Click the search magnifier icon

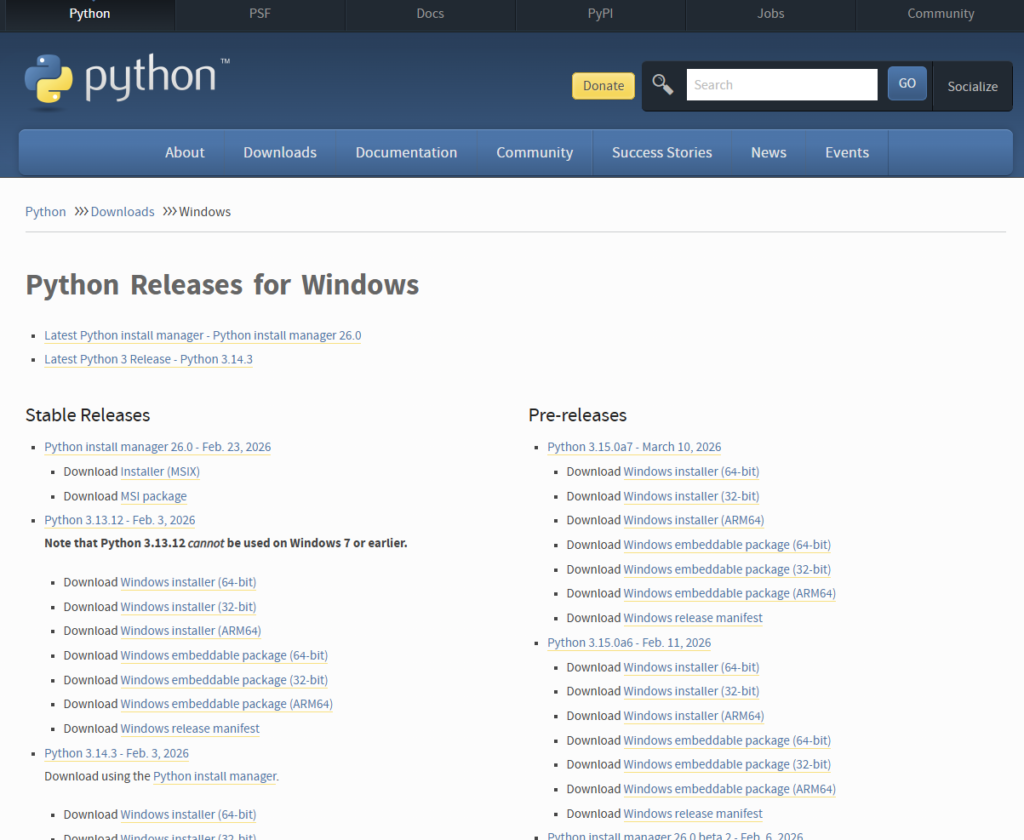click(x=661, y=84)
